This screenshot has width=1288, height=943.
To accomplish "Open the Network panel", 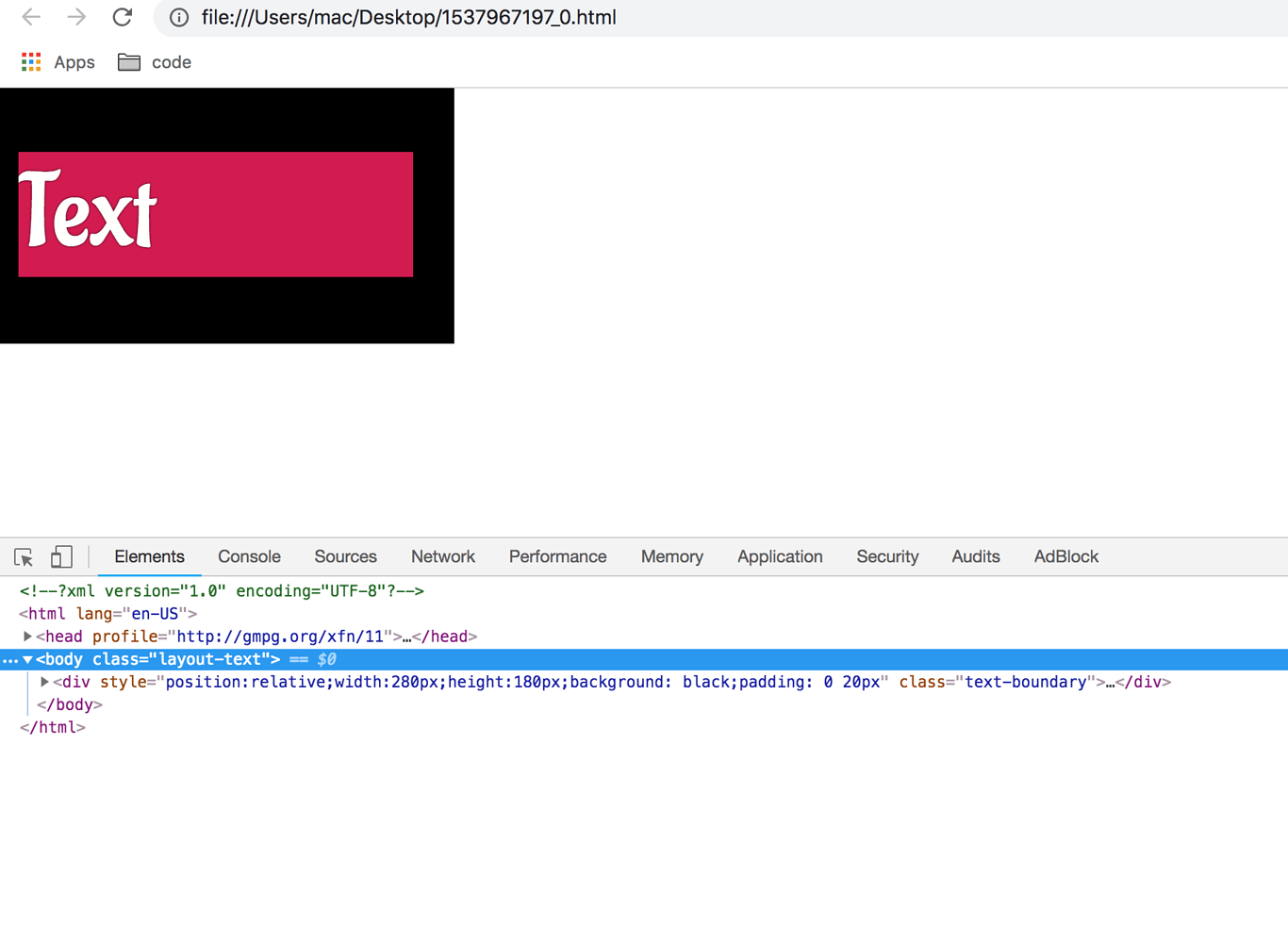I will coord(442,556).
